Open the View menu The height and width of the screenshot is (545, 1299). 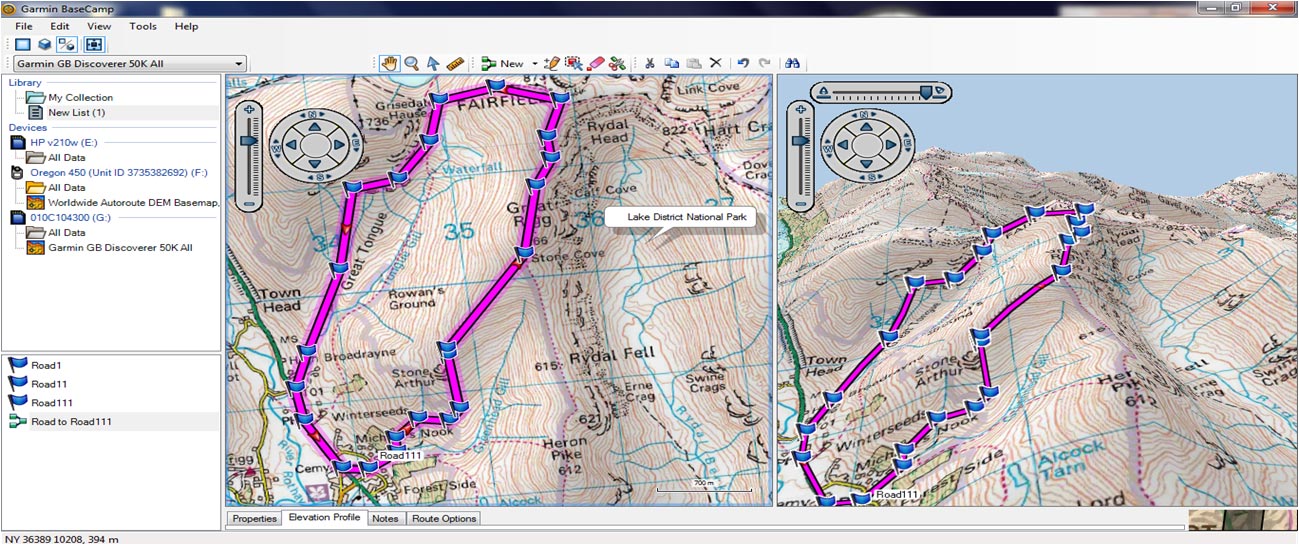[99, 26]
